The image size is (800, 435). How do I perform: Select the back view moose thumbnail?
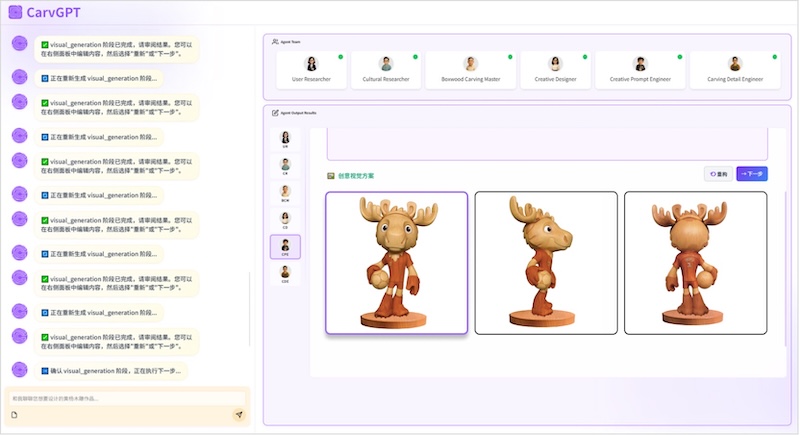tap(695, 263)
